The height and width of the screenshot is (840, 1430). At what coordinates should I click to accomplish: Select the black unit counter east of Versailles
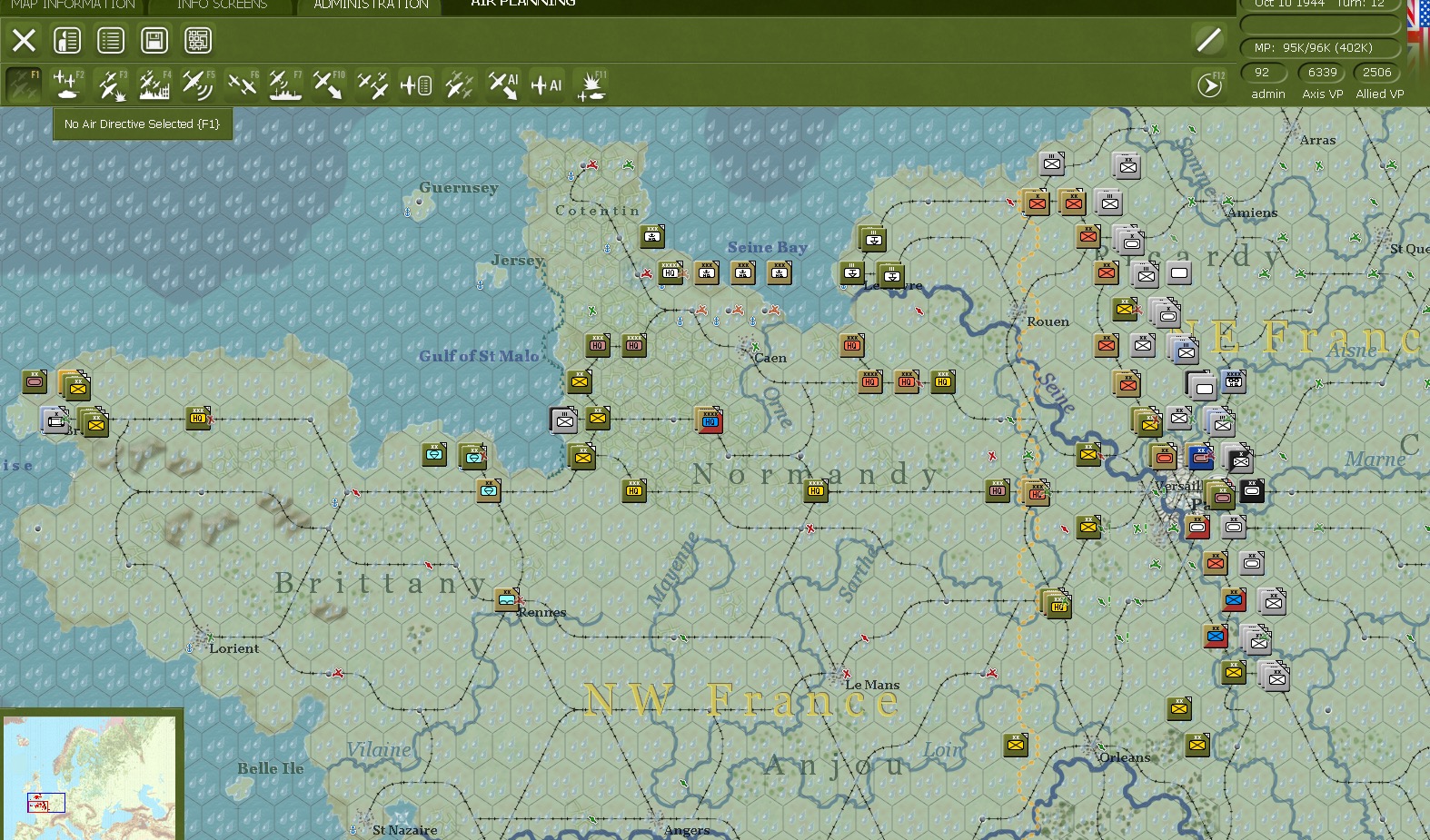pos(1252,491)
